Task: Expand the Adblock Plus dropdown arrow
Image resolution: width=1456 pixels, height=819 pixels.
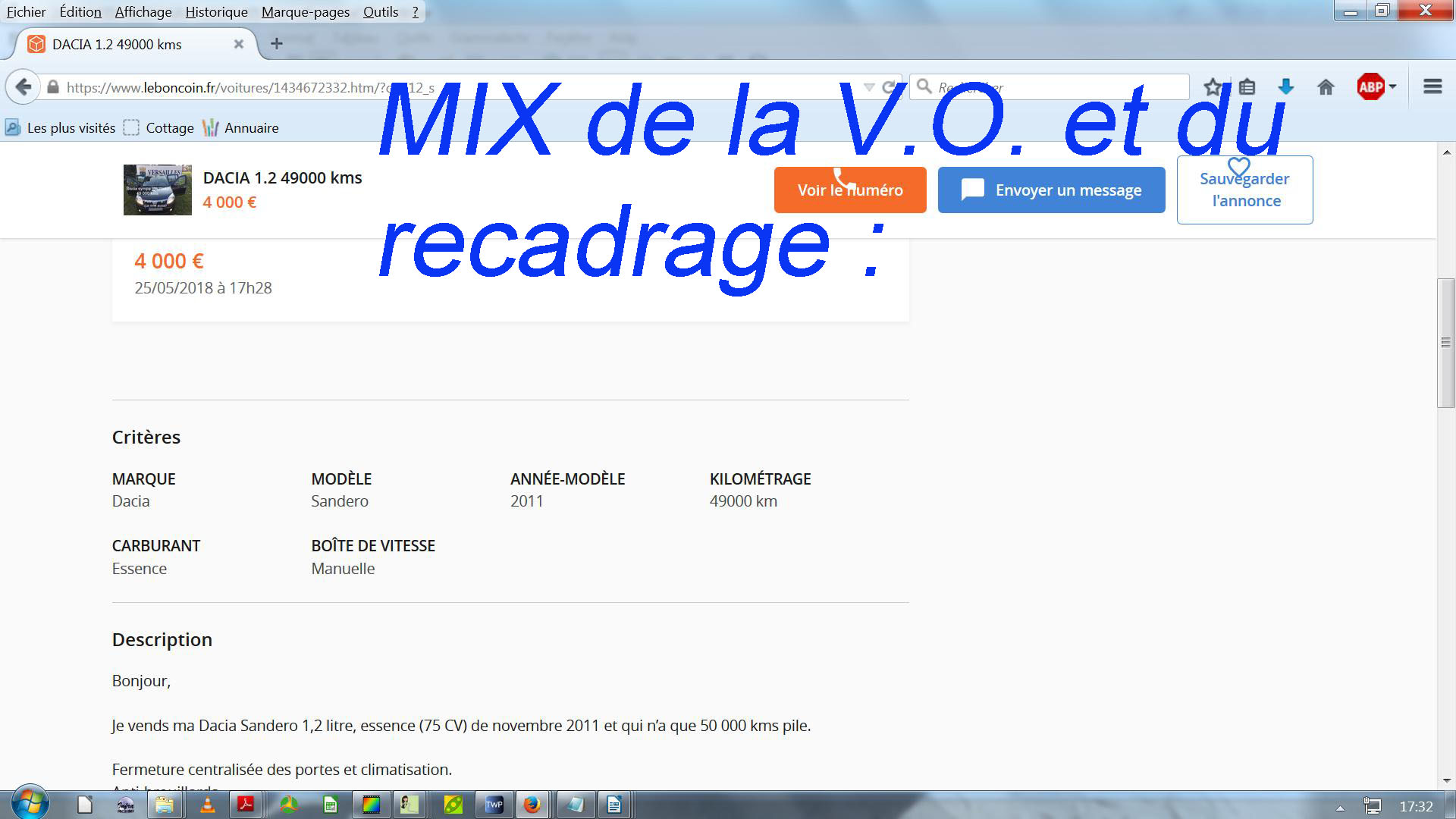Action: click(x=1392, y=87)
